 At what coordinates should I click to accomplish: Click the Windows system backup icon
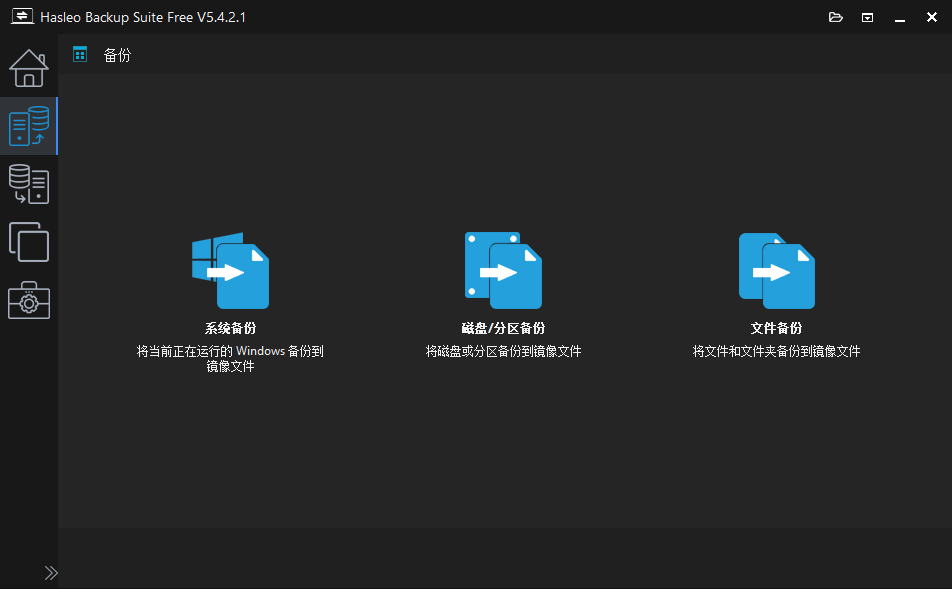point(231,271)
